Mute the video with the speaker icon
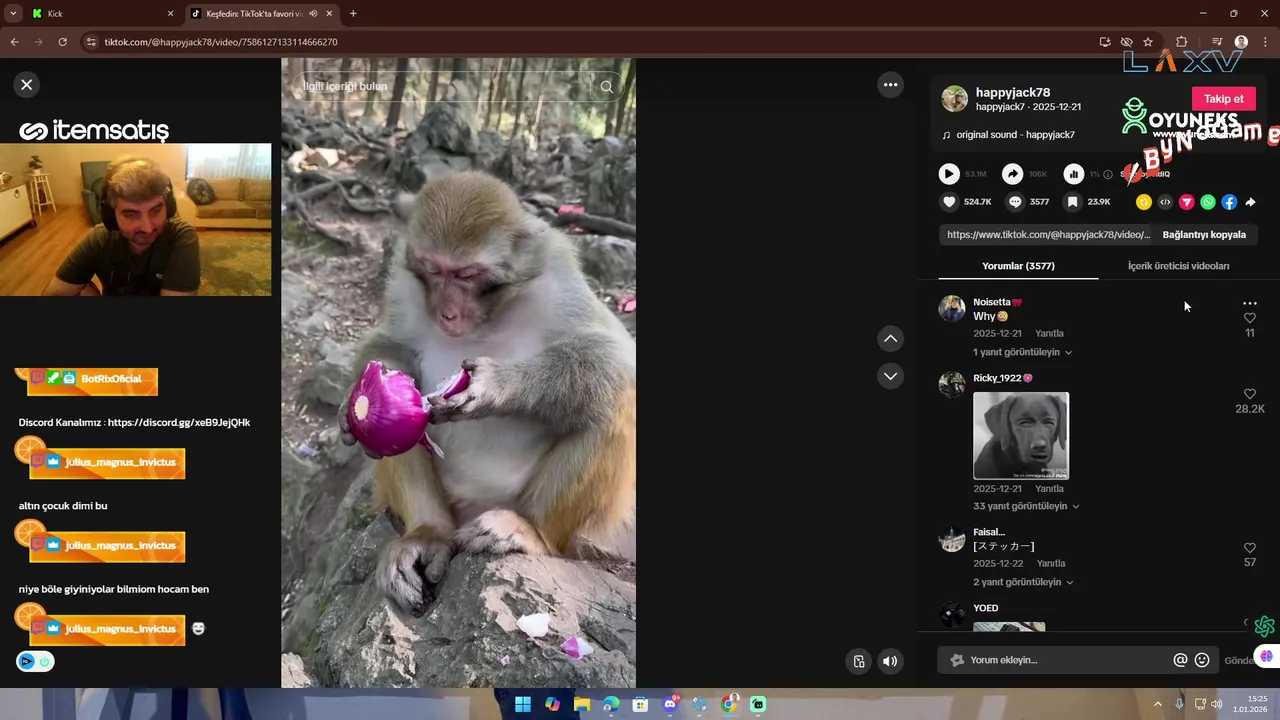Viewport: 1280px width, 720px height. [x=890, y=661]
